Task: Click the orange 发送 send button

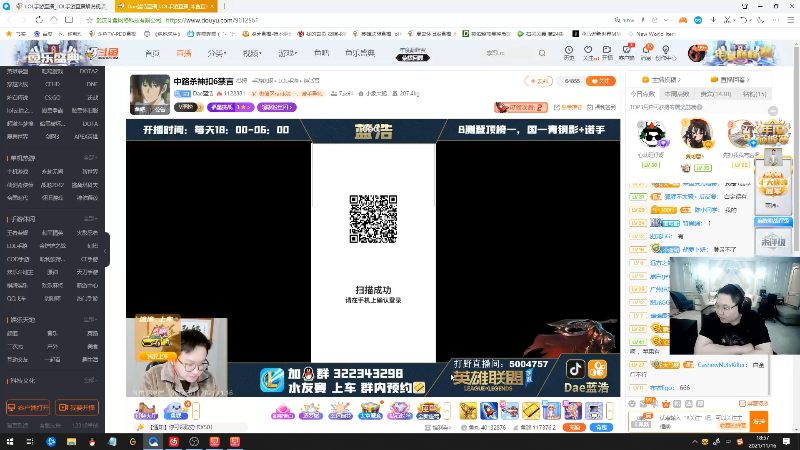Action: (759, 421)
